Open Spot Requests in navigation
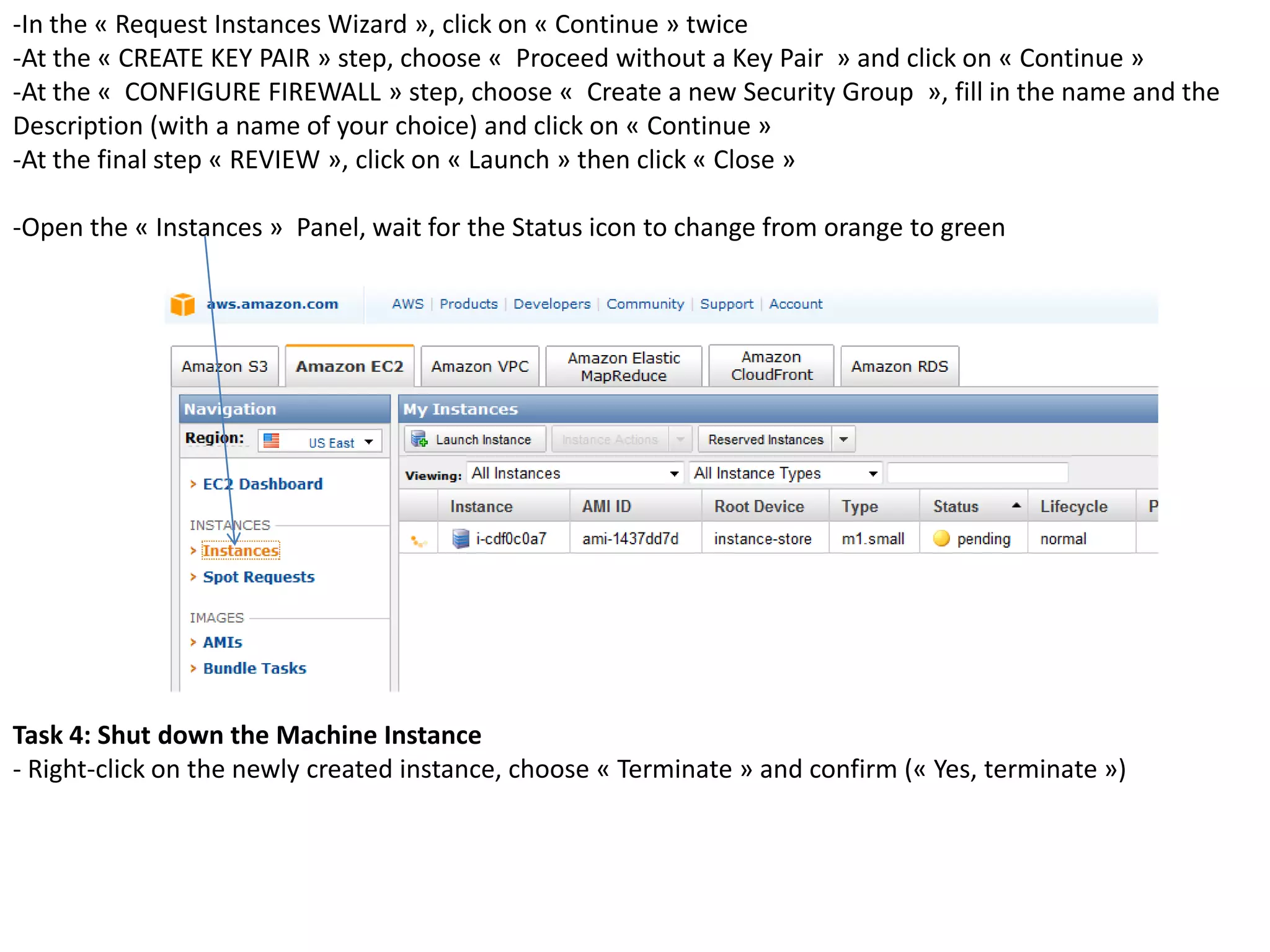 (259, 577)
